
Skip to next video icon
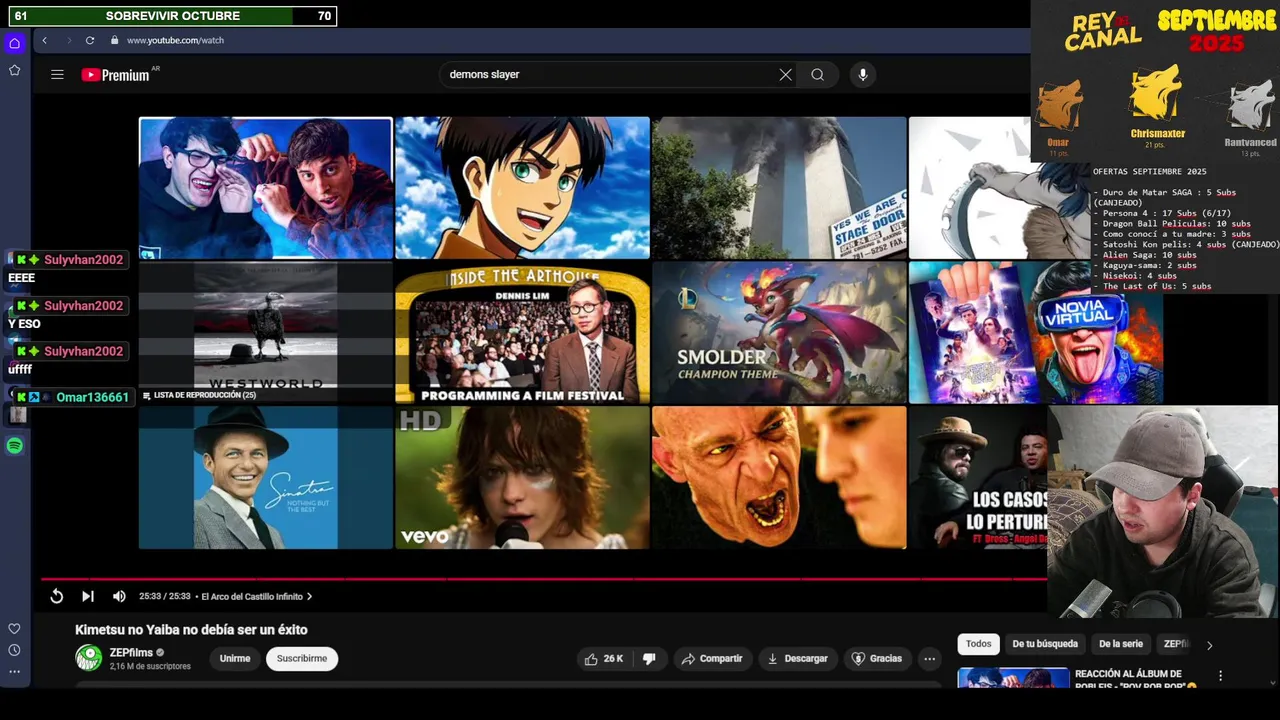pos(88,596)
